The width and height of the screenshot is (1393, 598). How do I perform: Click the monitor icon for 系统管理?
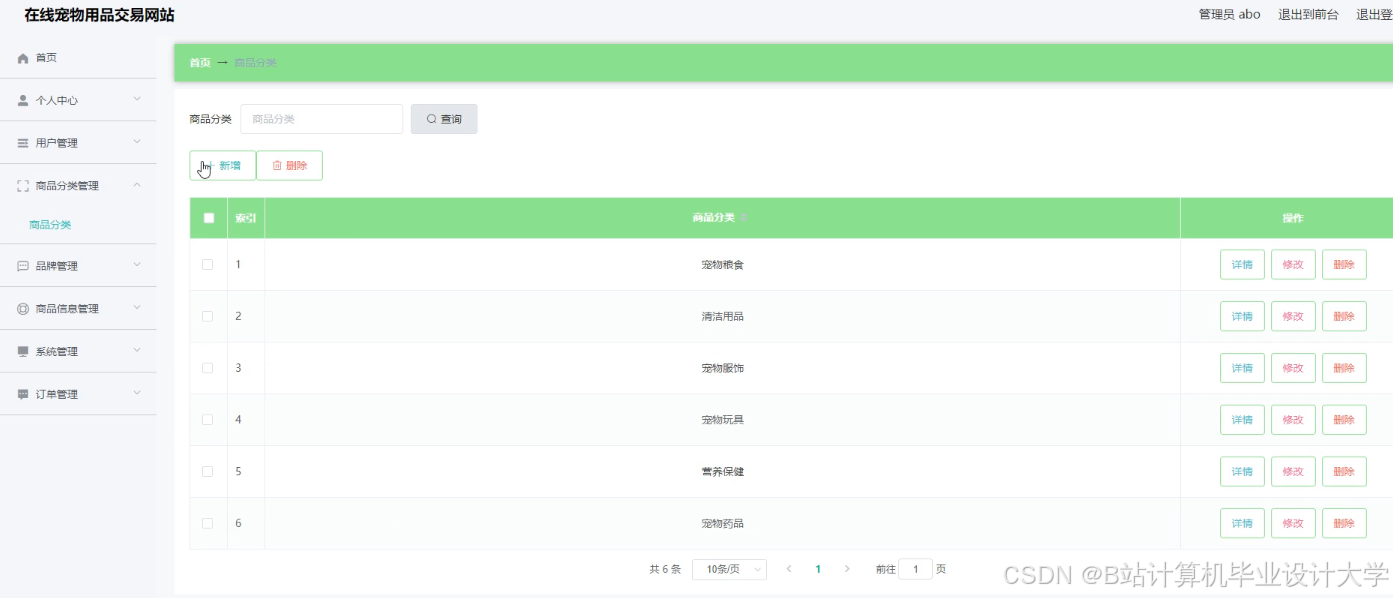[x=23, y=352]
